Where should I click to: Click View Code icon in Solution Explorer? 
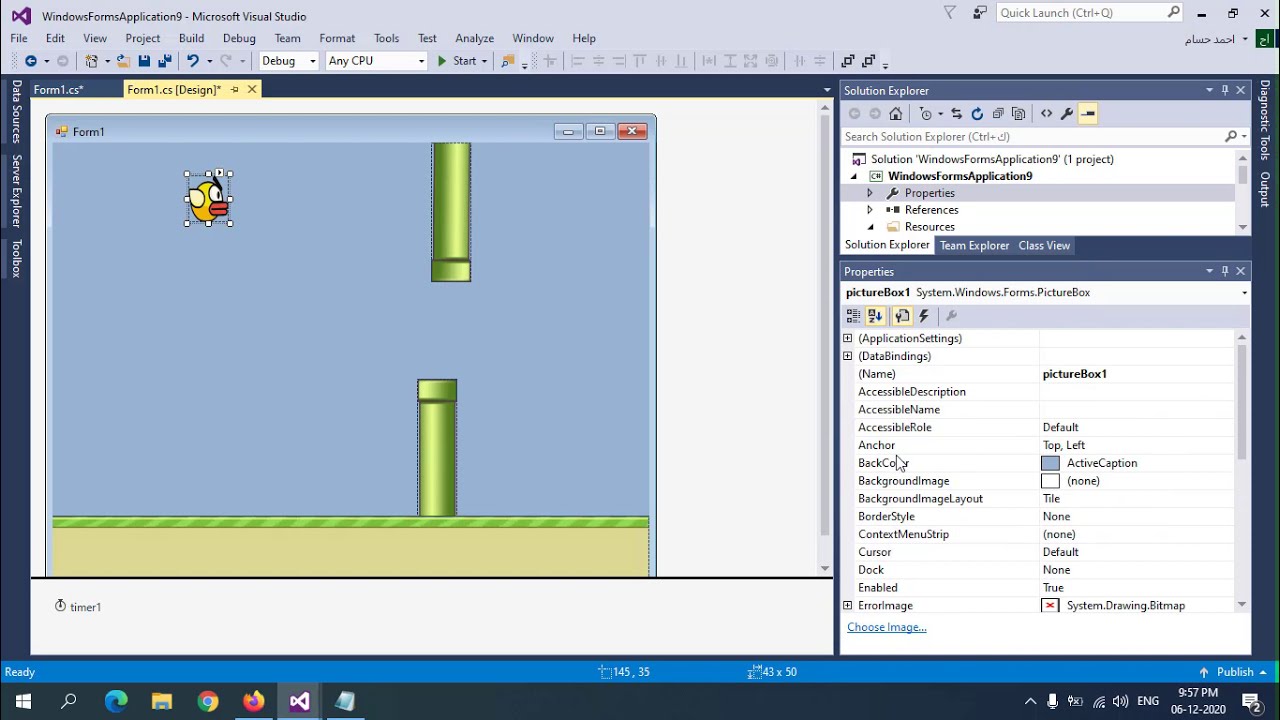1046,114
